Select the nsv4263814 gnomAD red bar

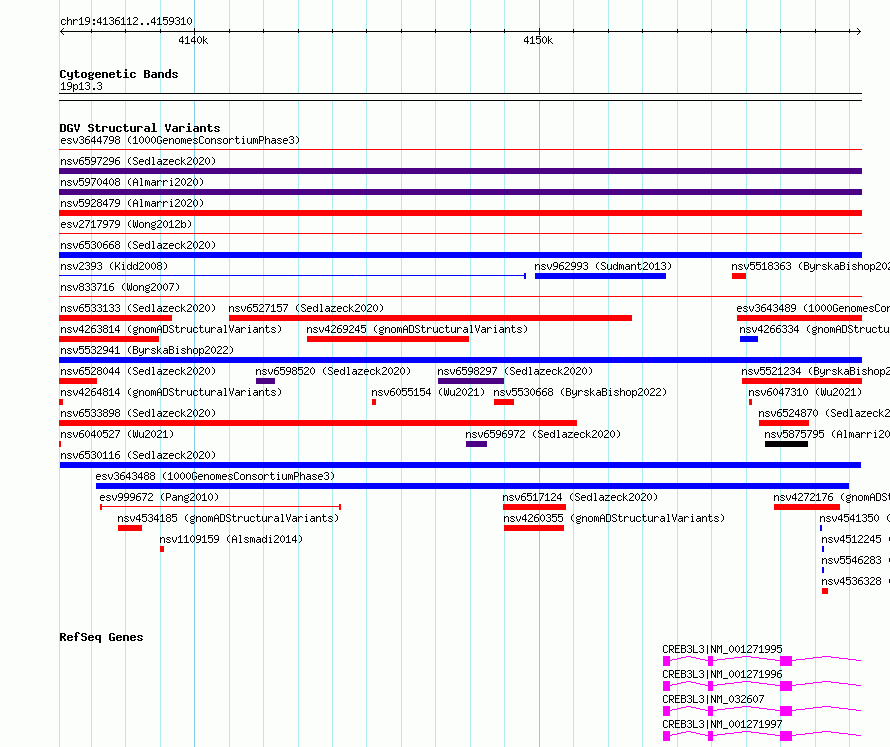click(109, 339)
